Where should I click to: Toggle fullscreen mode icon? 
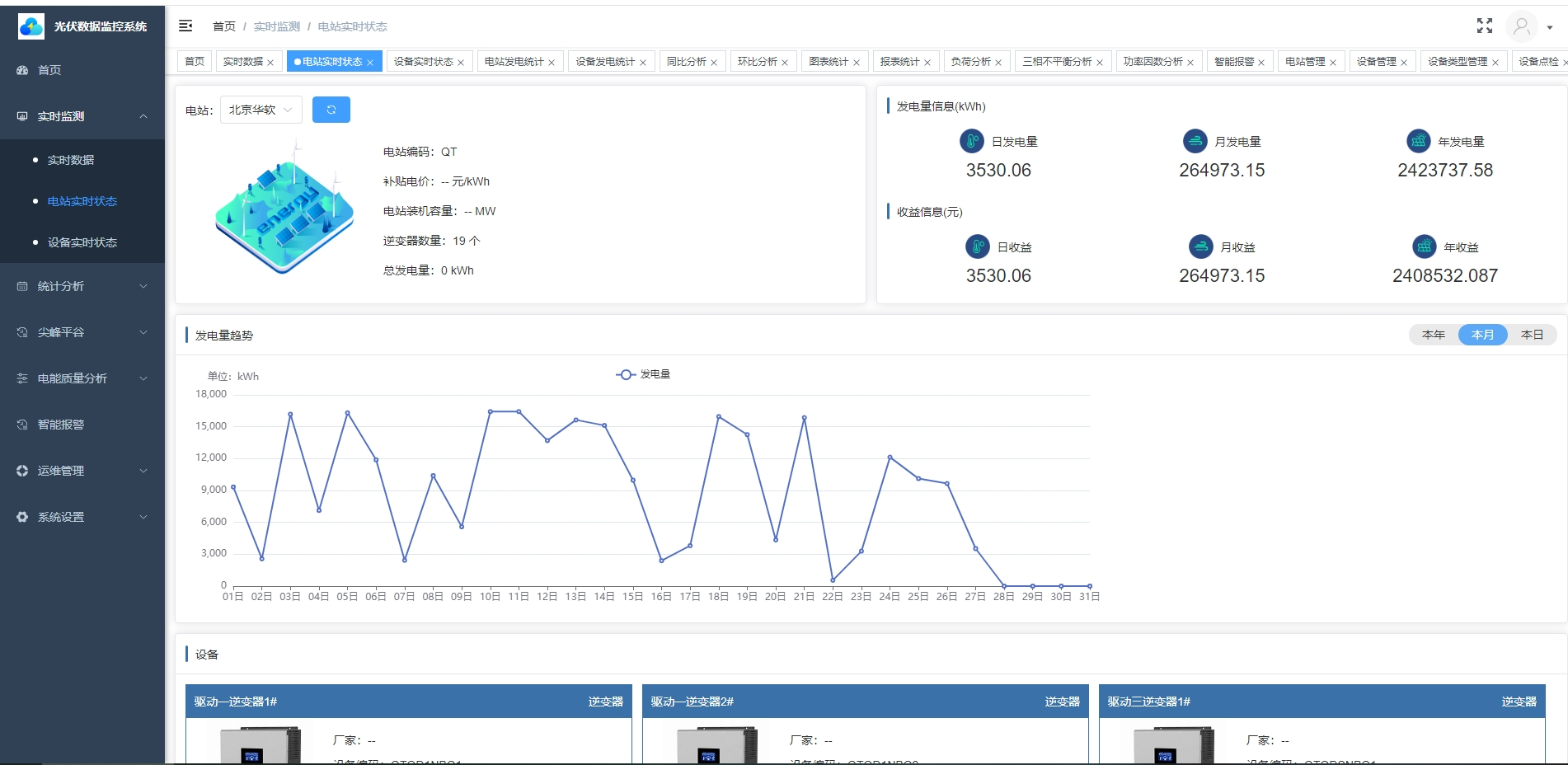(1485, 26)
